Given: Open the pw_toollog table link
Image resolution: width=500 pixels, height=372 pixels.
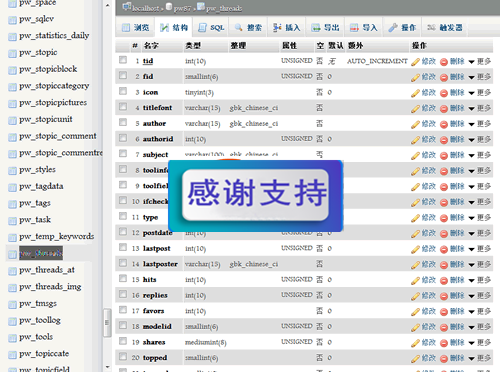Looking at the screenshot, I should click(40, 320).
